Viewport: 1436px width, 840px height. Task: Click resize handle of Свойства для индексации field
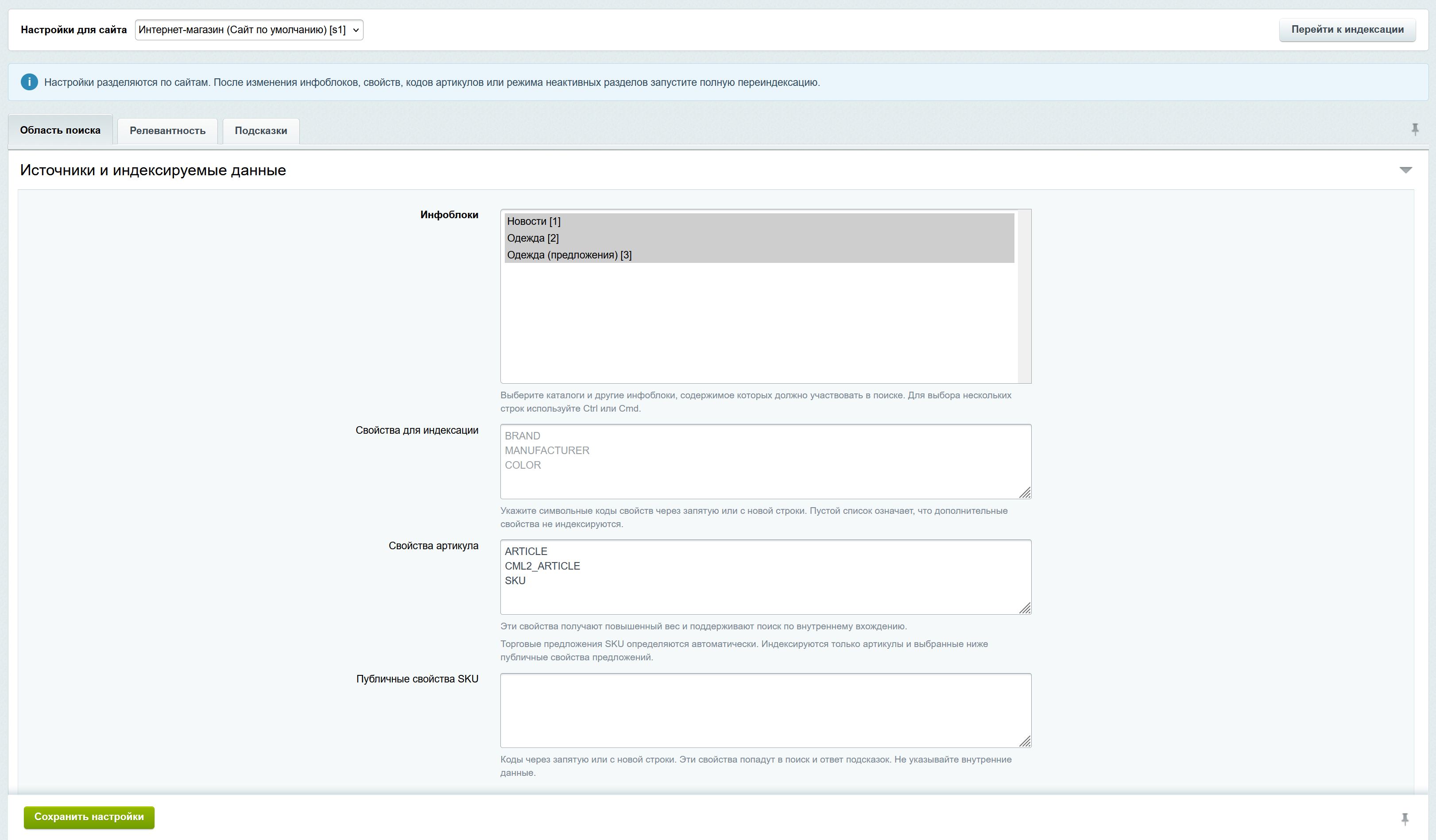pos(1025,493)
